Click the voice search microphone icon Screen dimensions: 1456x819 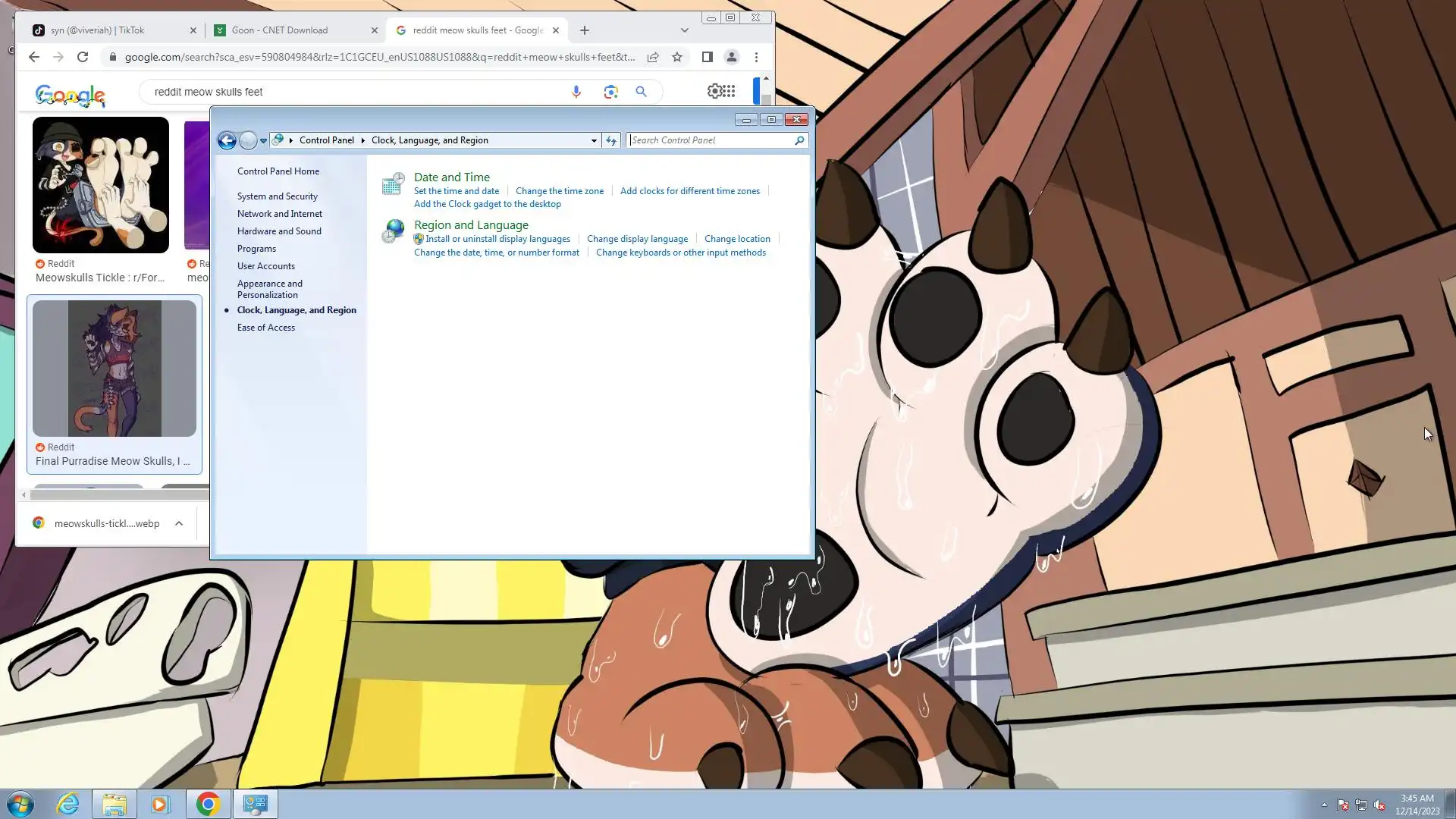[x=576, y=92]
